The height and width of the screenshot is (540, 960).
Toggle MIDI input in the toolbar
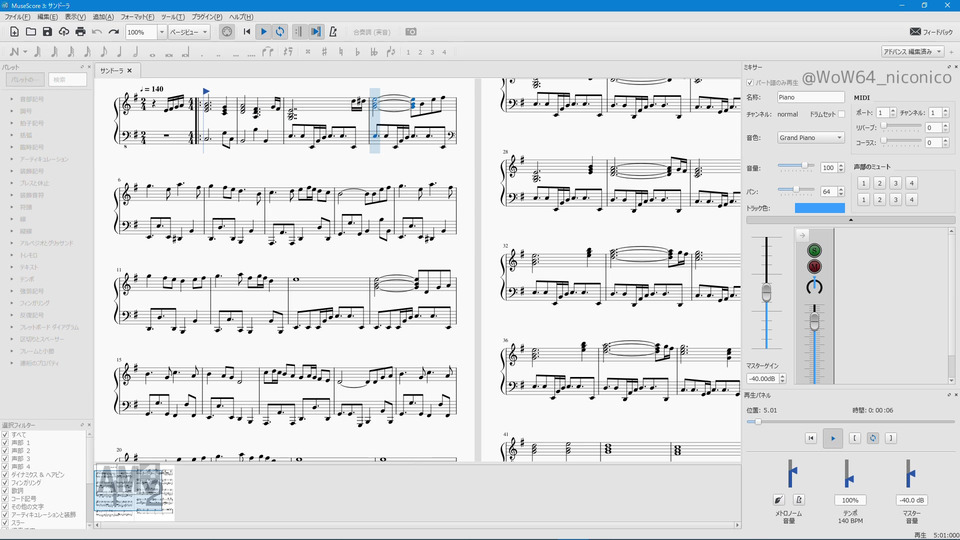click(227, 32)
